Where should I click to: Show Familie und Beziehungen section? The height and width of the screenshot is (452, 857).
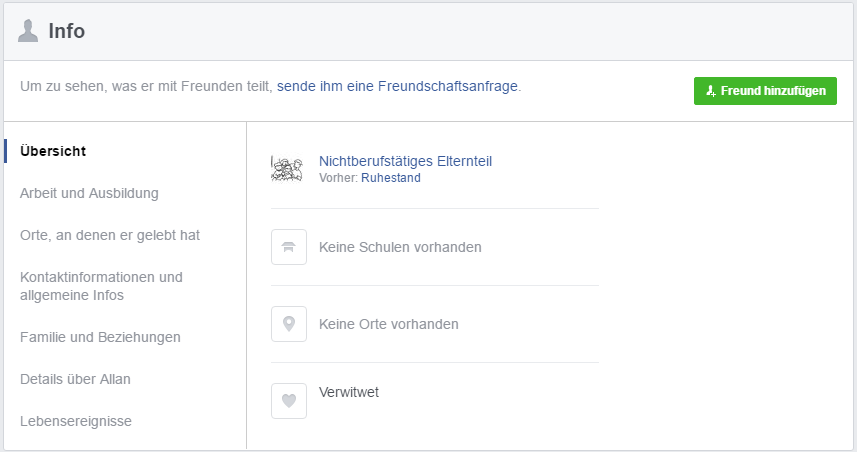[100, 337]
